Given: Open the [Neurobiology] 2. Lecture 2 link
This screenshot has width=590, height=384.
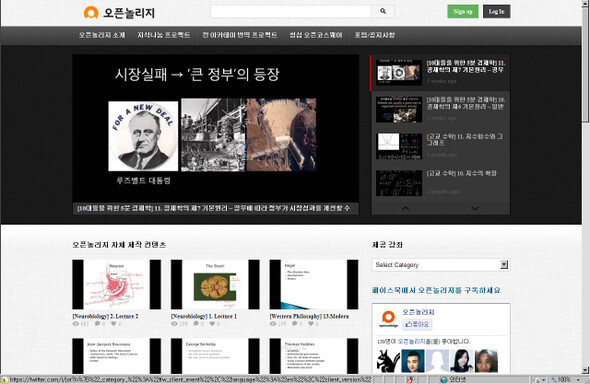Looking at the screenshot, I should tap(106, 316).
